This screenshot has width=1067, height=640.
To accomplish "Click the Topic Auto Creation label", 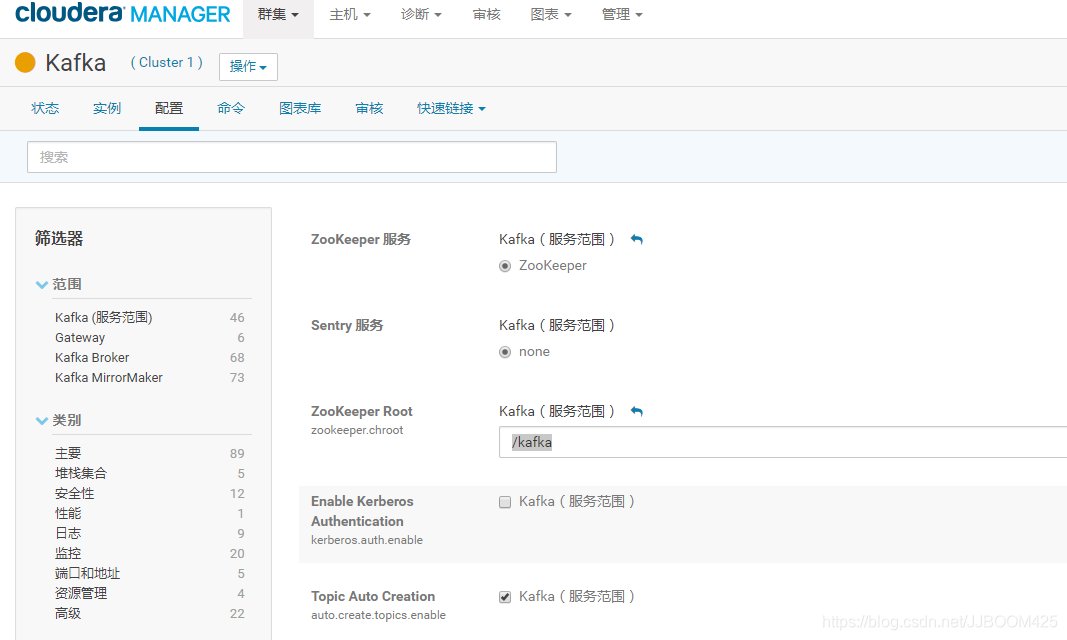I will pos(373,596).
